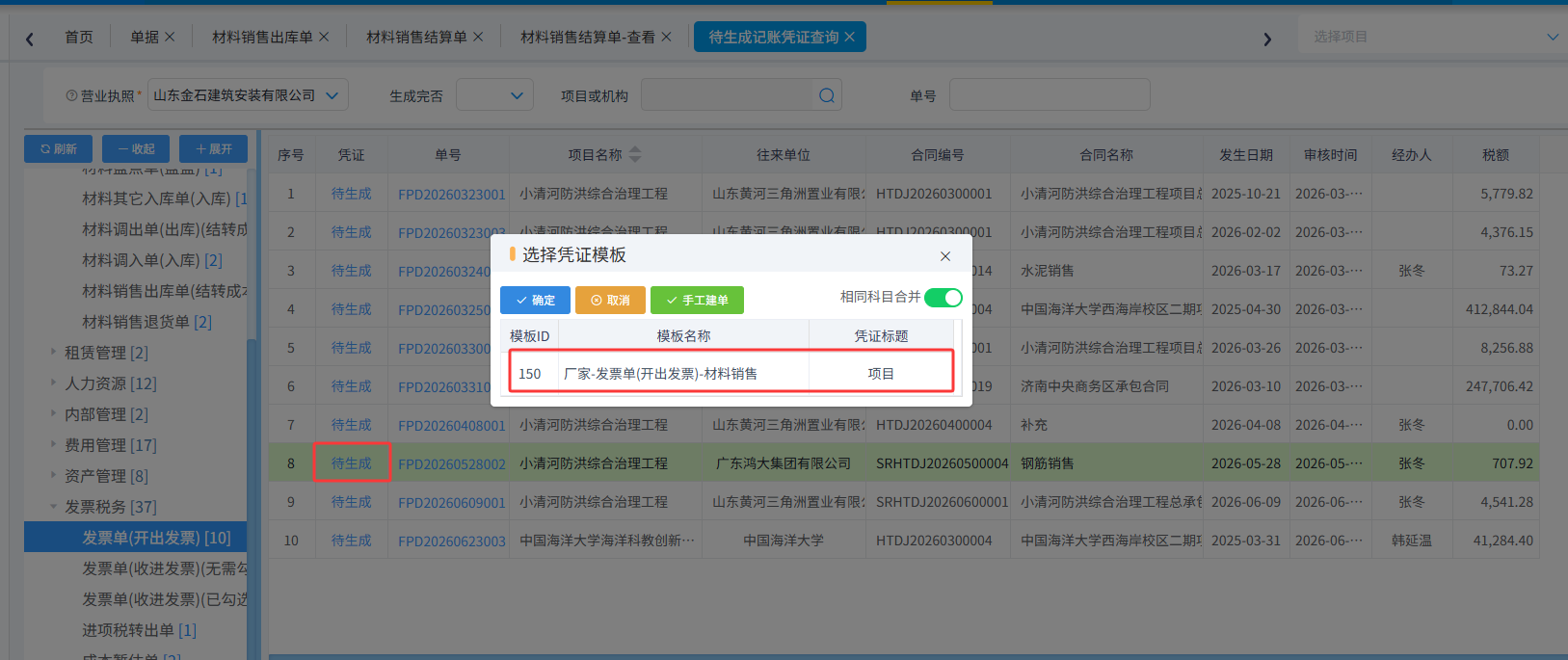Select 进项税转出单 [1] tree item
The image size is (1568, 660).
pyautogui.click(x=139, y=629)
